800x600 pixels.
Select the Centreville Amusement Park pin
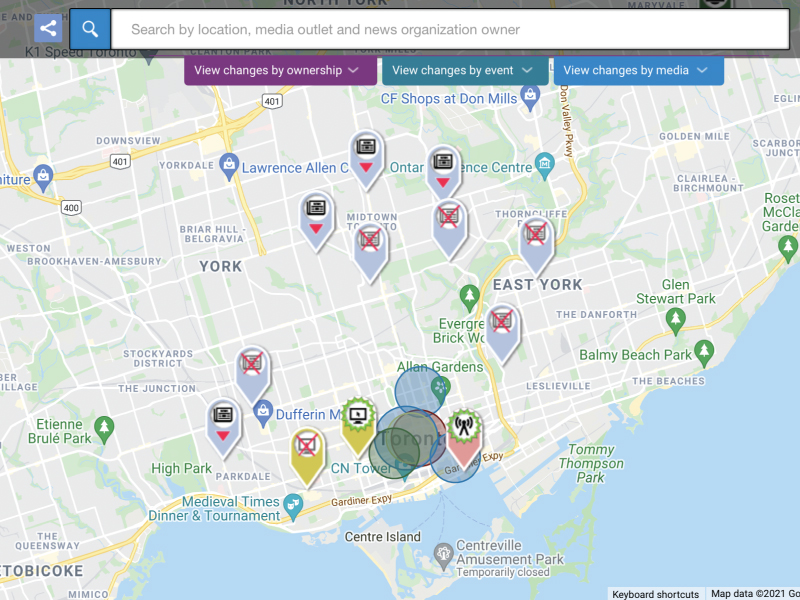tap(443, 553)
